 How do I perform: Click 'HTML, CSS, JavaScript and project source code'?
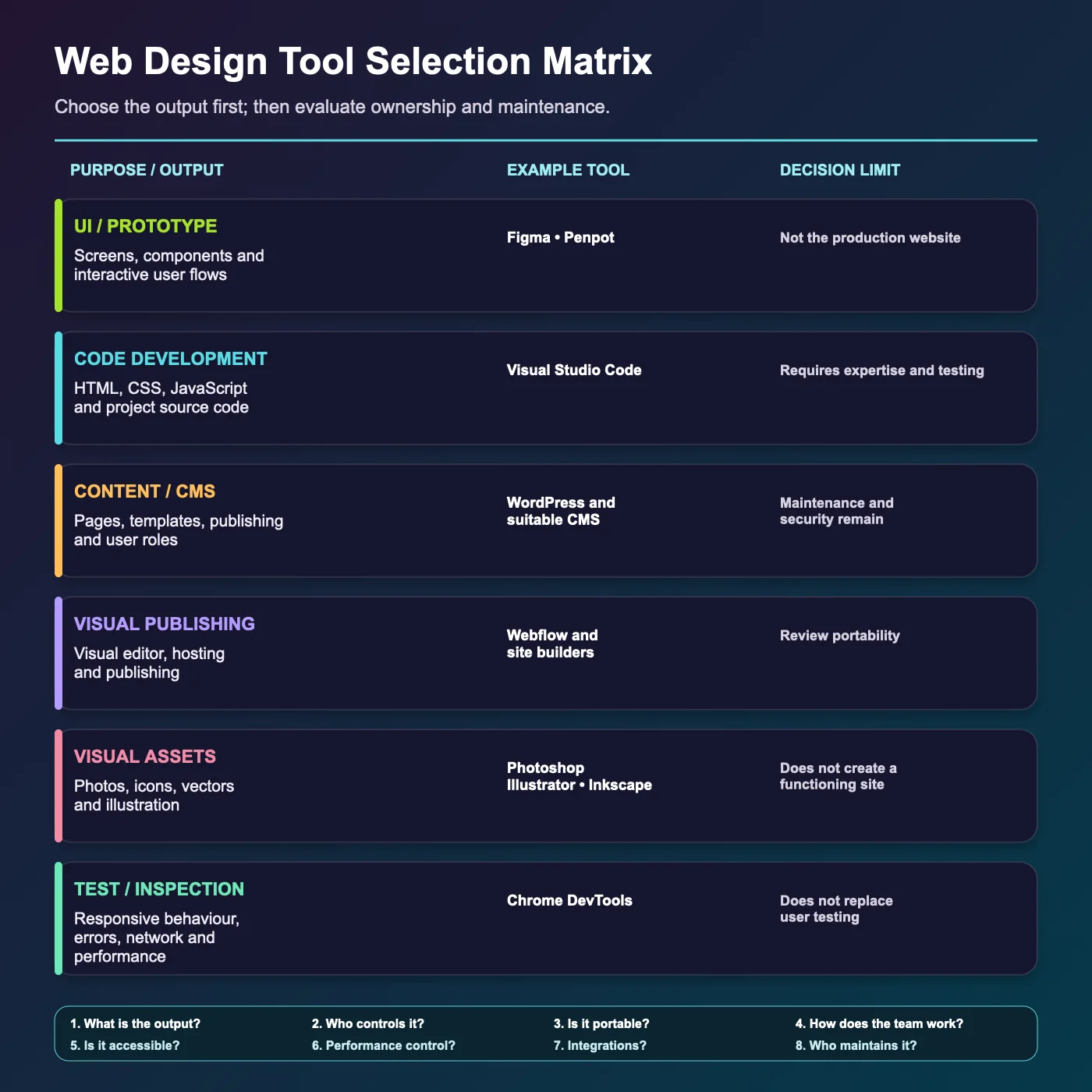tap(161, 398)
